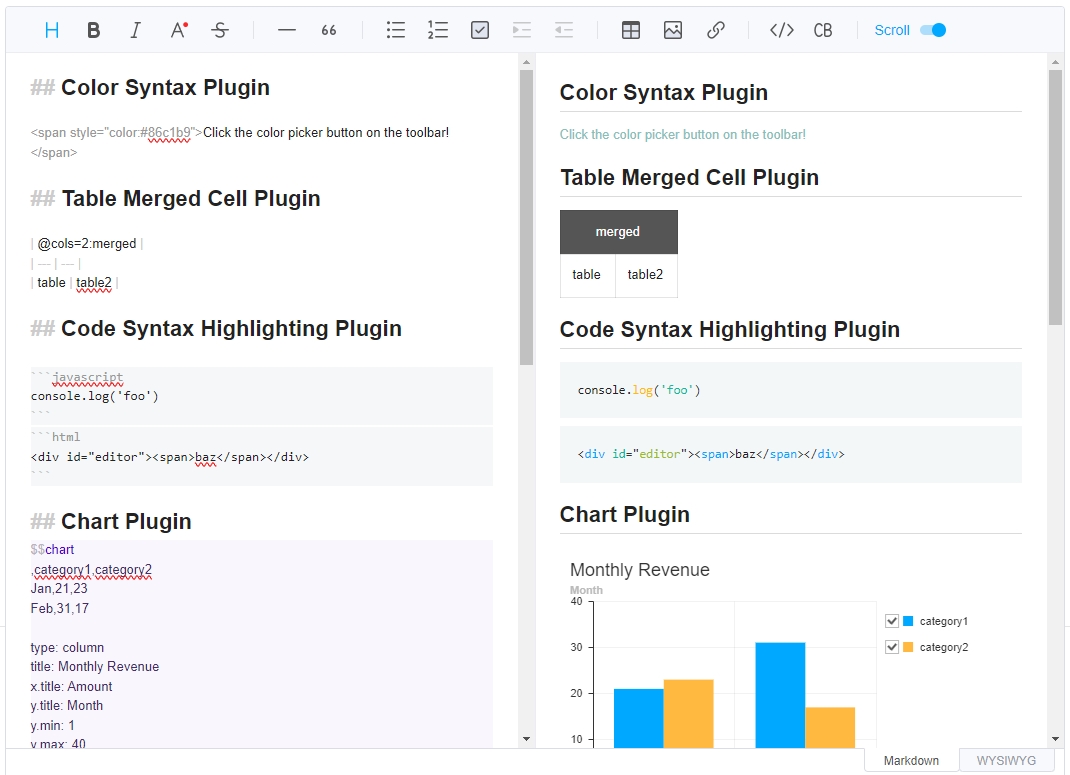Click the 'table' preview table cell
Screen dimensions: 1070x775
[587, 275]
